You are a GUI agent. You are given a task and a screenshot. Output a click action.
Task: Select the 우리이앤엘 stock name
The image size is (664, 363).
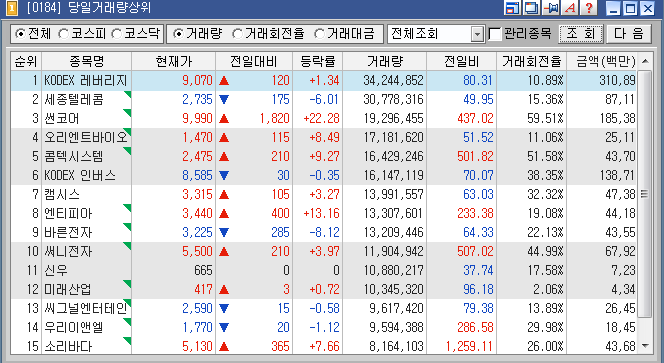[74, 327]
